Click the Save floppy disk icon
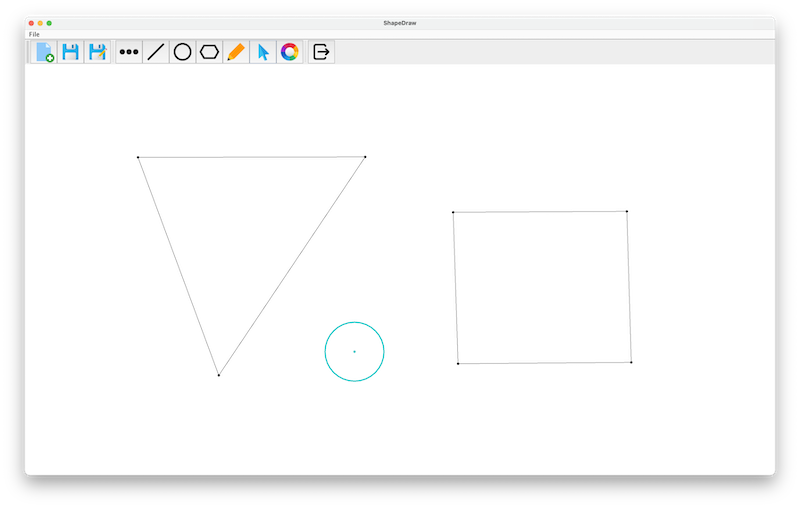 click(71, 52)
